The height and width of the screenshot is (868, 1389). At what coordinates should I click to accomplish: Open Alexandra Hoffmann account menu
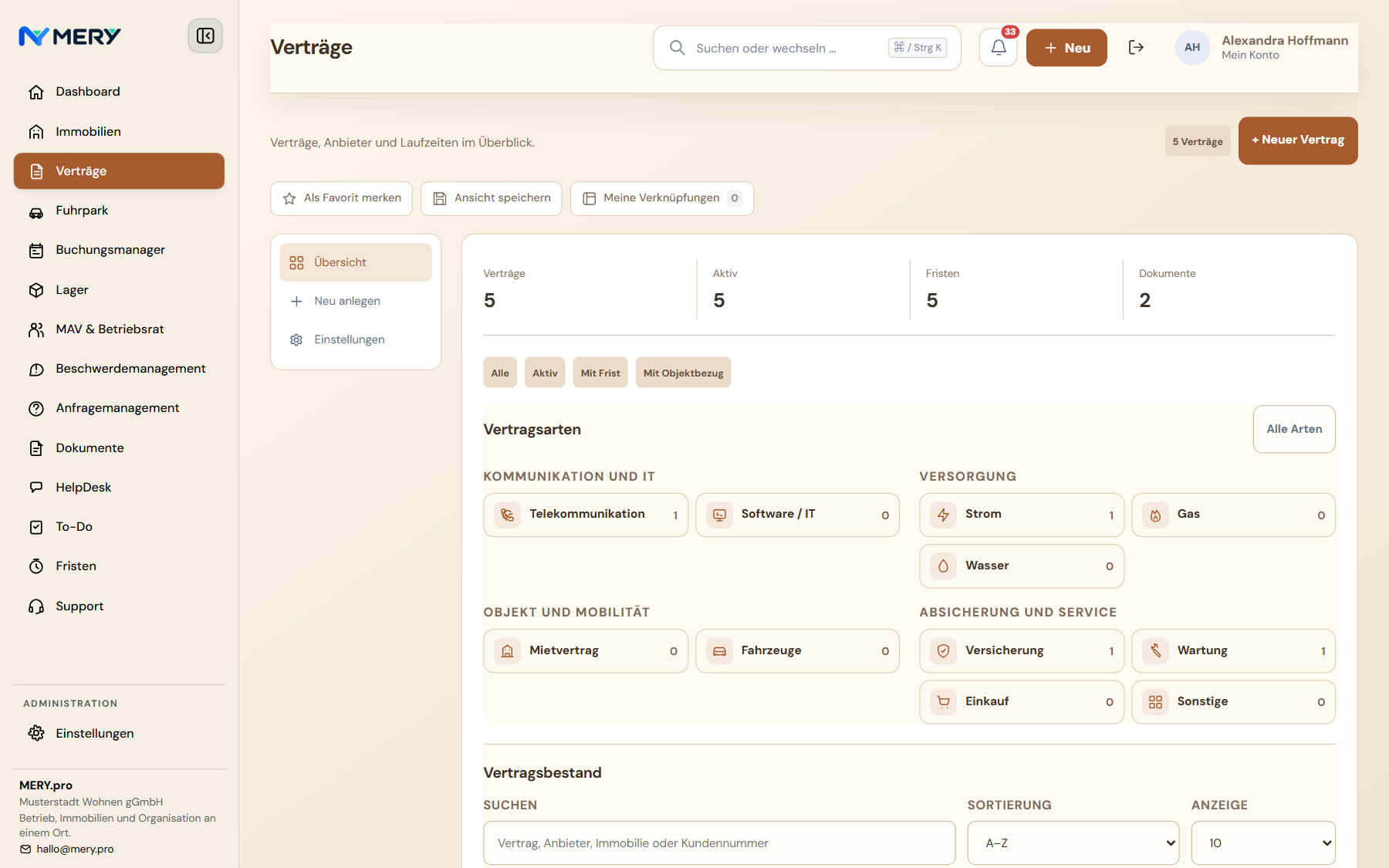point(1262,48)
